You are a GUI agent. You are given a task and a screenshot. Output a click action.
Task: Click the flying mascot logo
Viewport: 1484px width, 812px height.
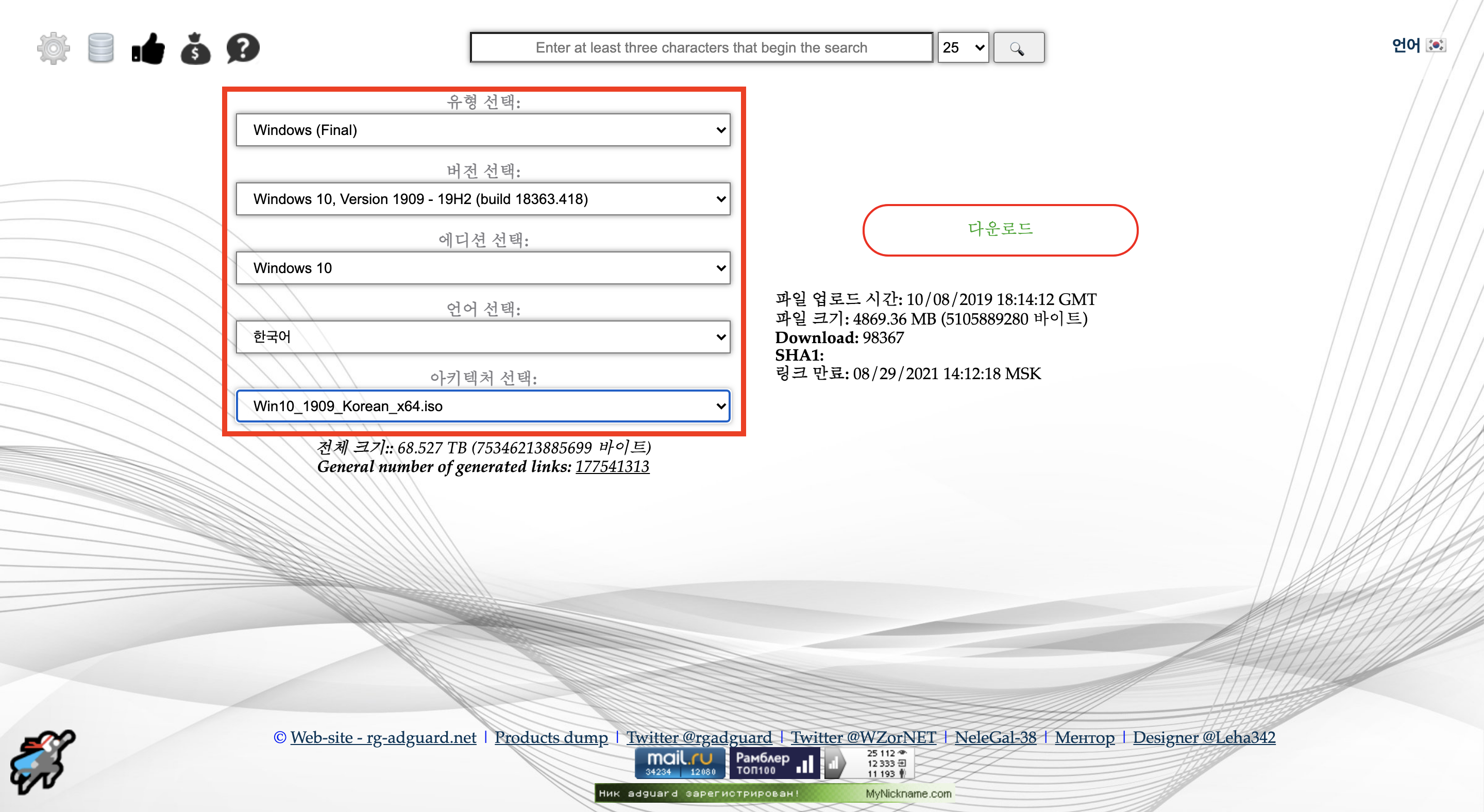pyautogui.click(x=43, y=762)
